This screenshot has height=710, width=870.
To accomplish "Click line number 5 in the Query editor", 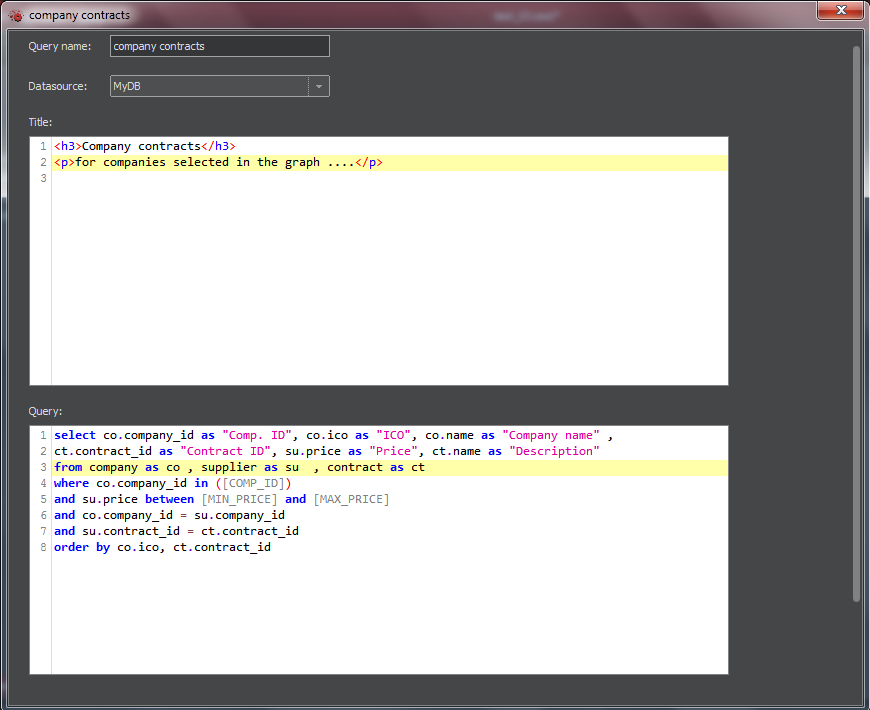I will 42,499.
